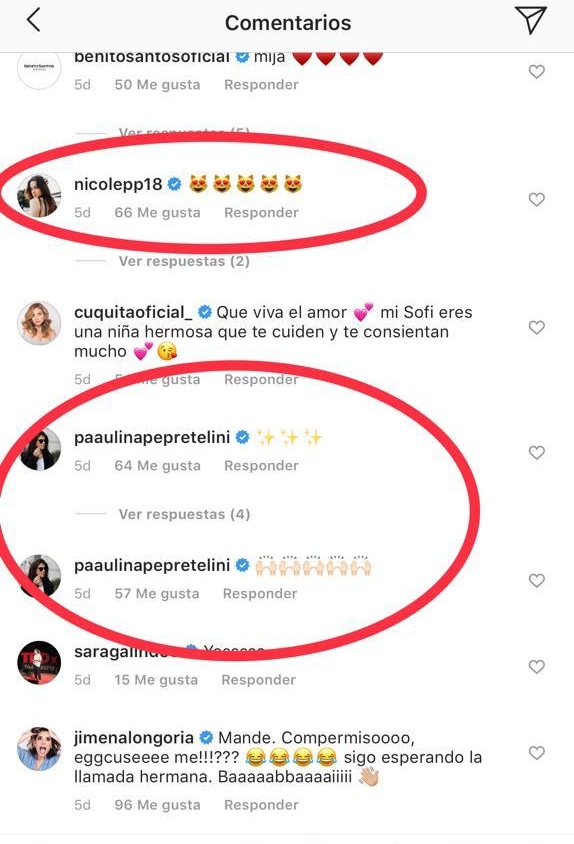574x844 pixels.
Task: Open the share paper-plane icon
Action: [x=530, y=20]
